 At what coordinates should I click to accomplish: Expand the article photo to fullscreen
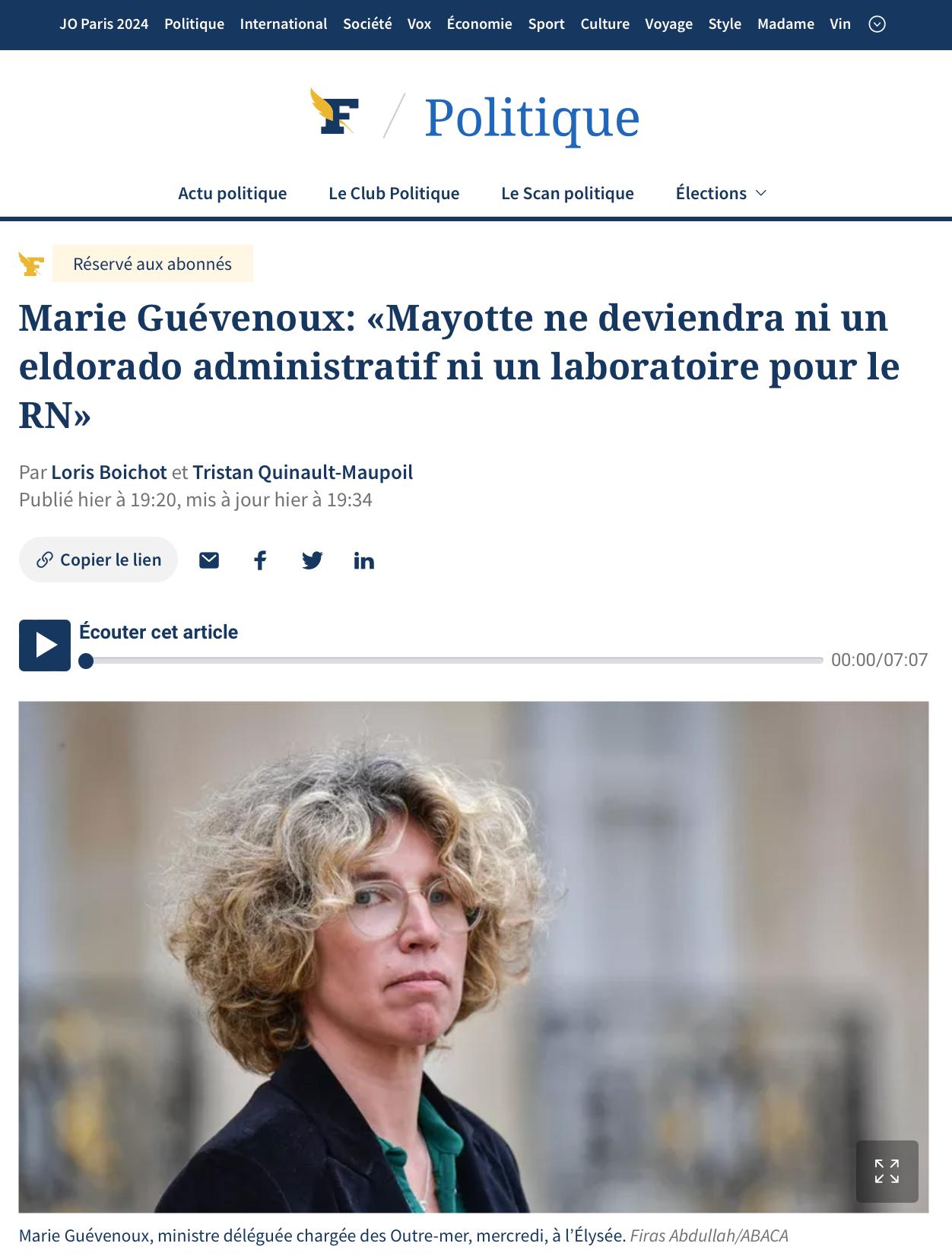[x=887, y=1171]
